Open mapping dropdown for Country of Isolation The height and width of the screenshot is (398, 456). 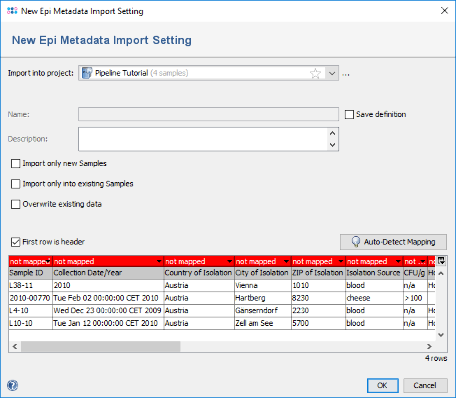[x=229, y=261]
